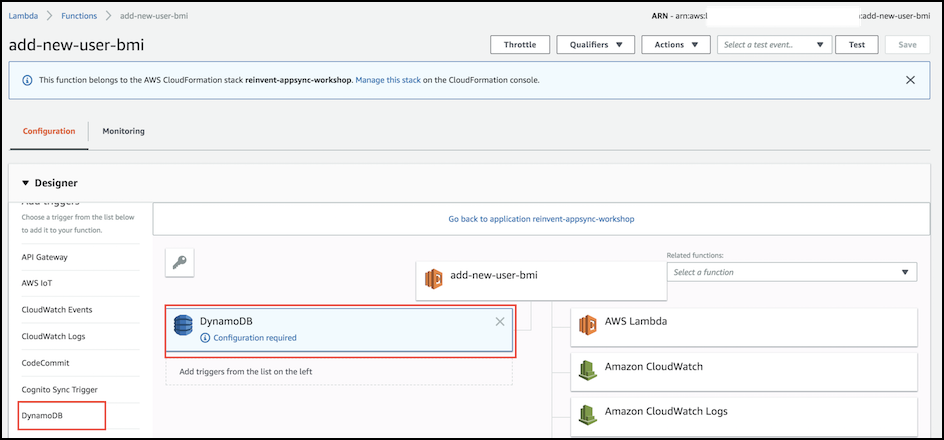Image resolution: width=944 pixels, height=440 pixels.
Task: Click the Manage this stack link
Action: click(388, 79)
